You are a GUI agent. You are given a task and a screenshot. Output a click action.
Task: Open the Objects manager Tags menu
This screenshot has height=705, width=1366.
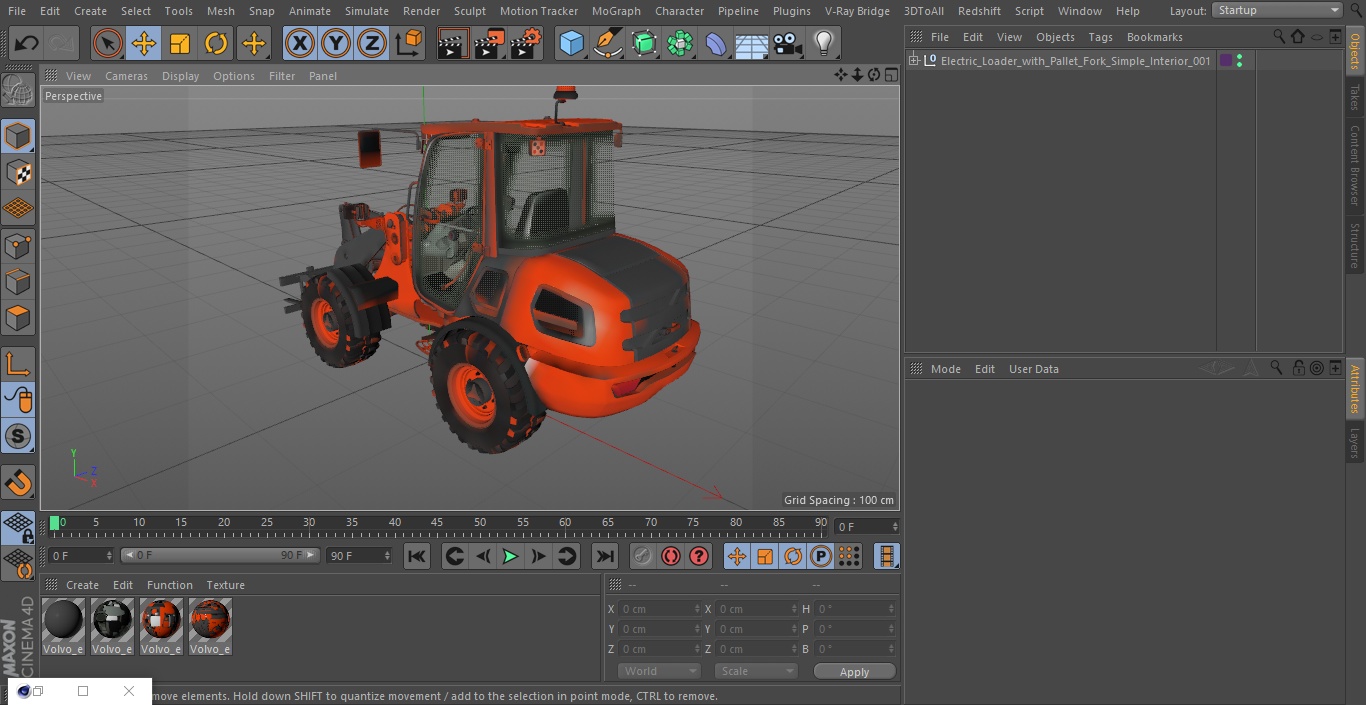(x=1100, y=37)
